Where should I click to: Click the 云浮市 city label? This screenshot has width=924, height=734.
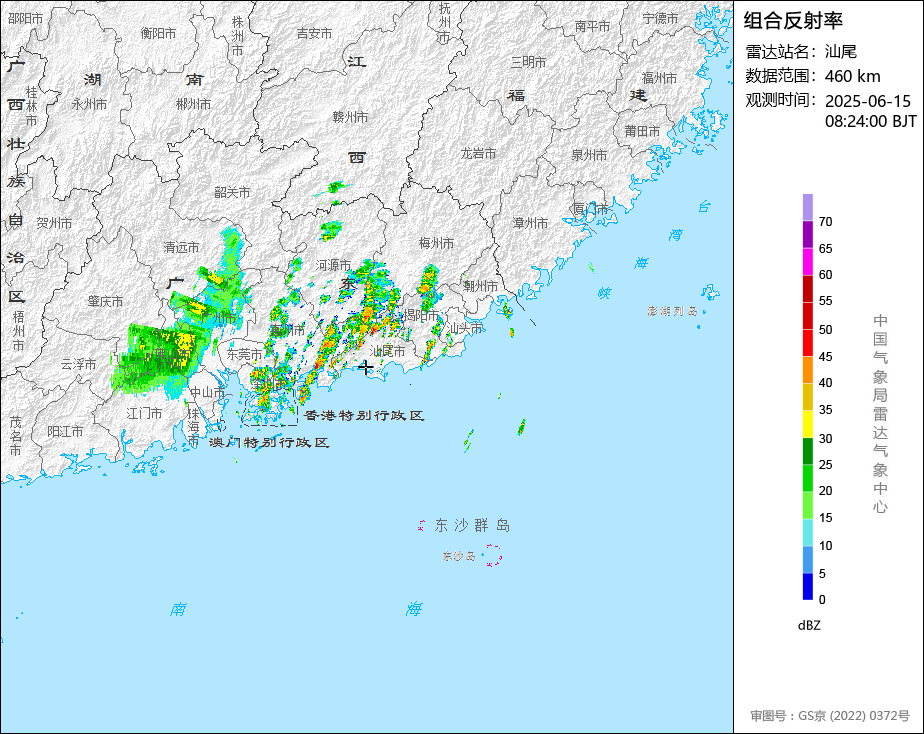(x=78, y=365)
